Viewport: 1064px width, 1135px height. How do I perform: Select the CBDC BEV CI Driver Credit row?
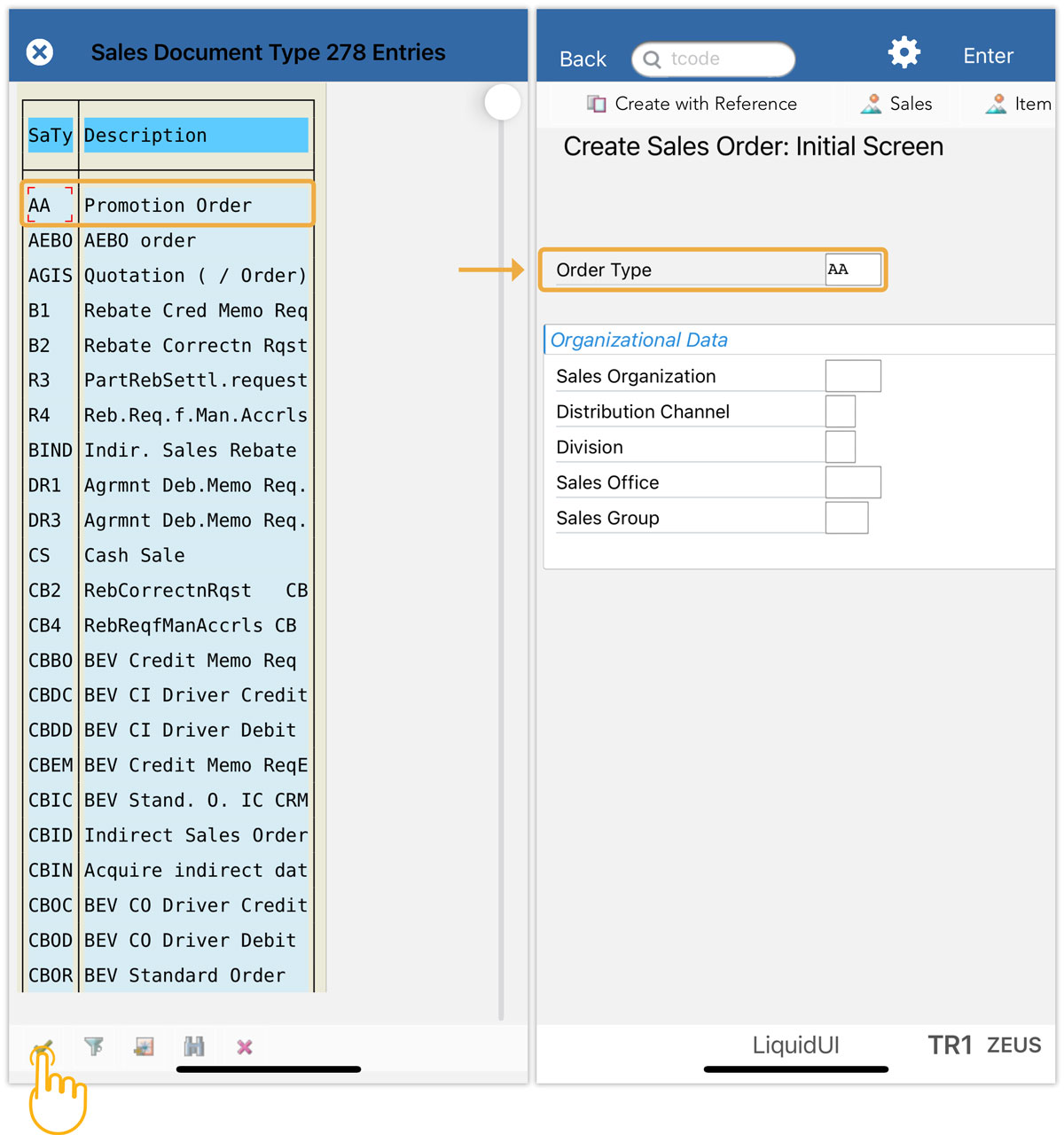pyautogui.click(x=168, y=695)
